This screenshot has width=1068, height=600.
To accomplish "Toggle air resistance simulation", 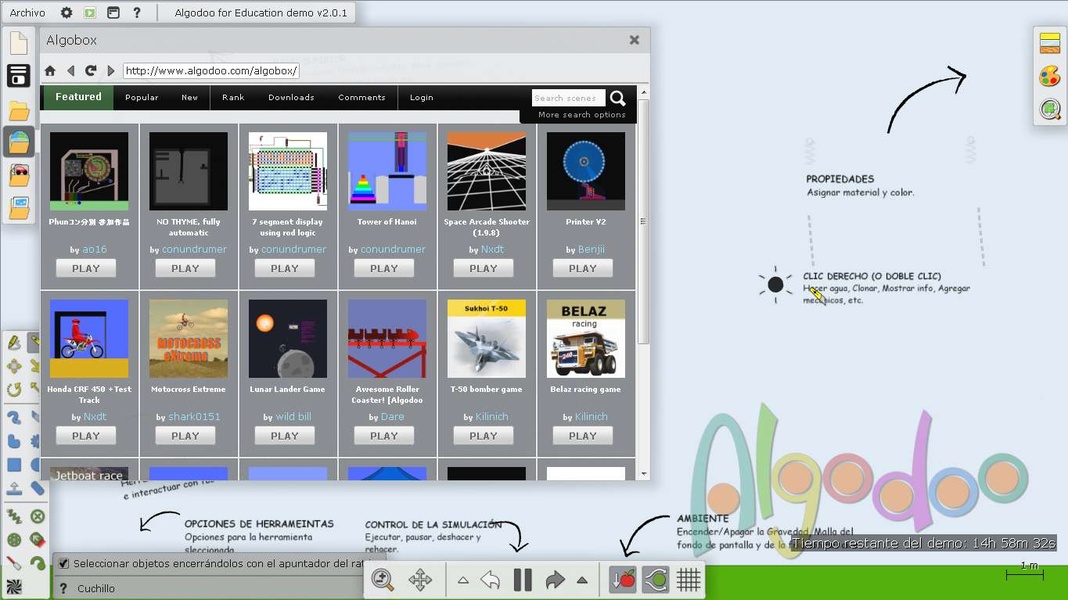I will coord(655,578).
